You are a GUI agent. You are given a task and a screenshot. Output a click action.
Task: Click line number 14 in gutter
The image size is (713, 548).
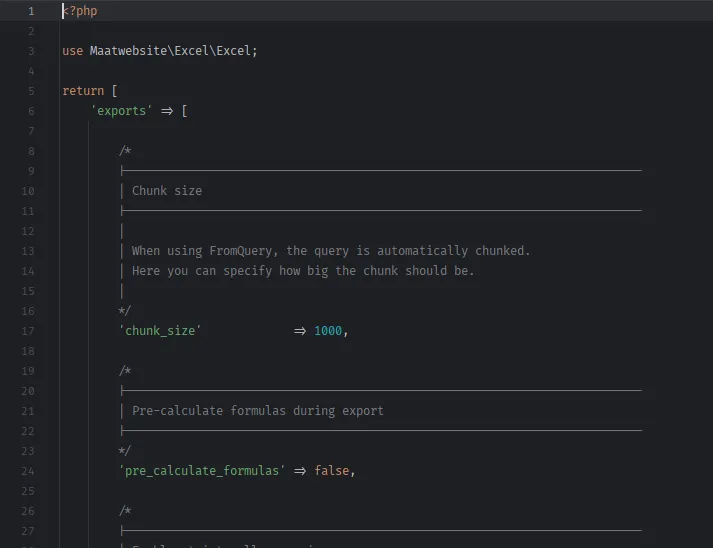tap(28, 271)
